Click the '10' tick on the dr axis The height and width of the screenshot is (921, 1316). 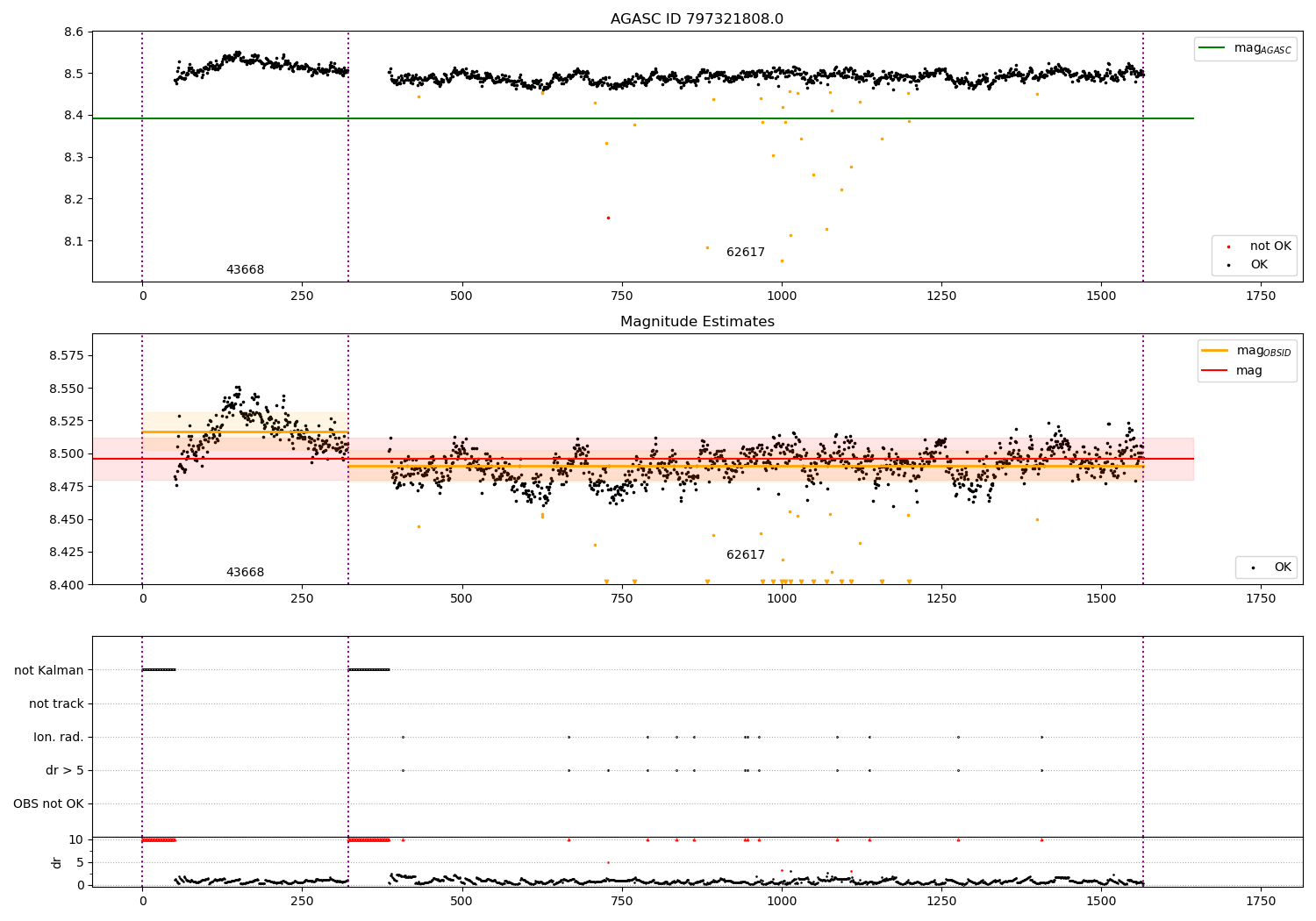(x=76, y=839)
